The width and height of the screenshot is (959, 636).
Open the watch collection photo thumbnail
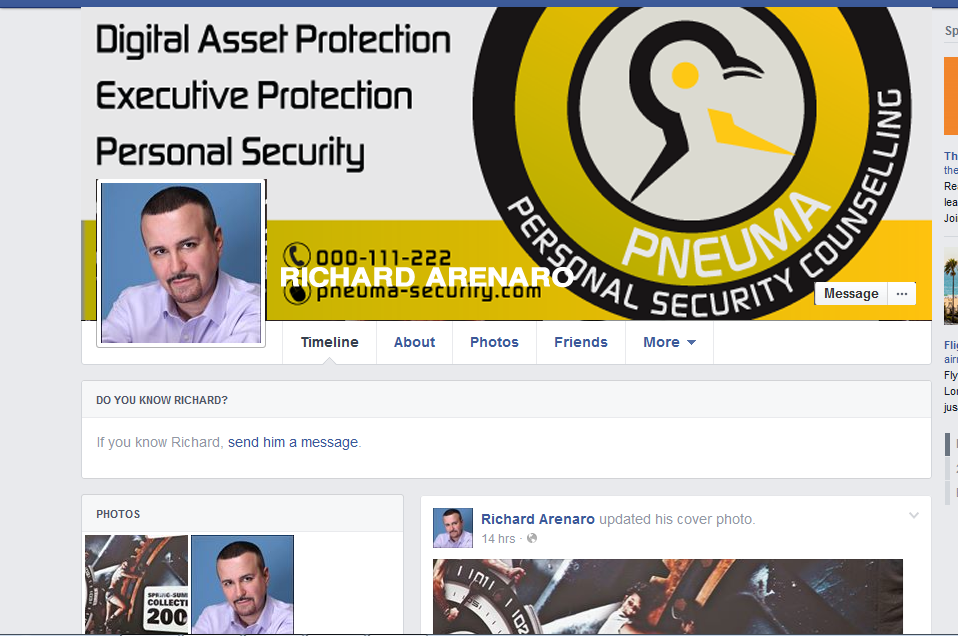tap(136, 585)
